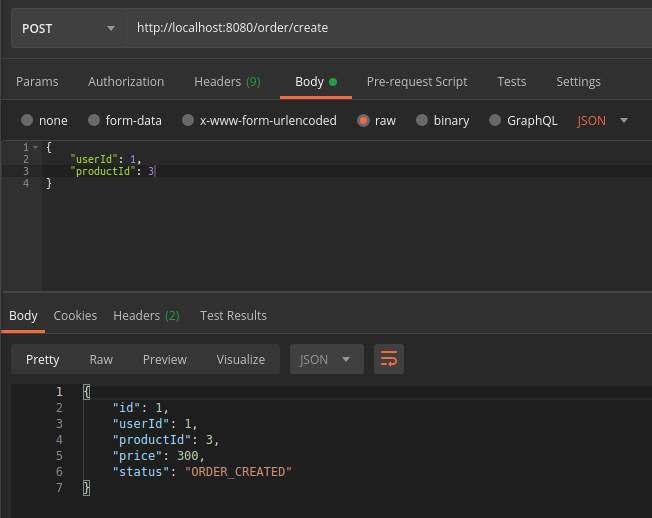Screen dimensions: 652x518
Task: Select the form-data radio option
Action: click(93, 120)
